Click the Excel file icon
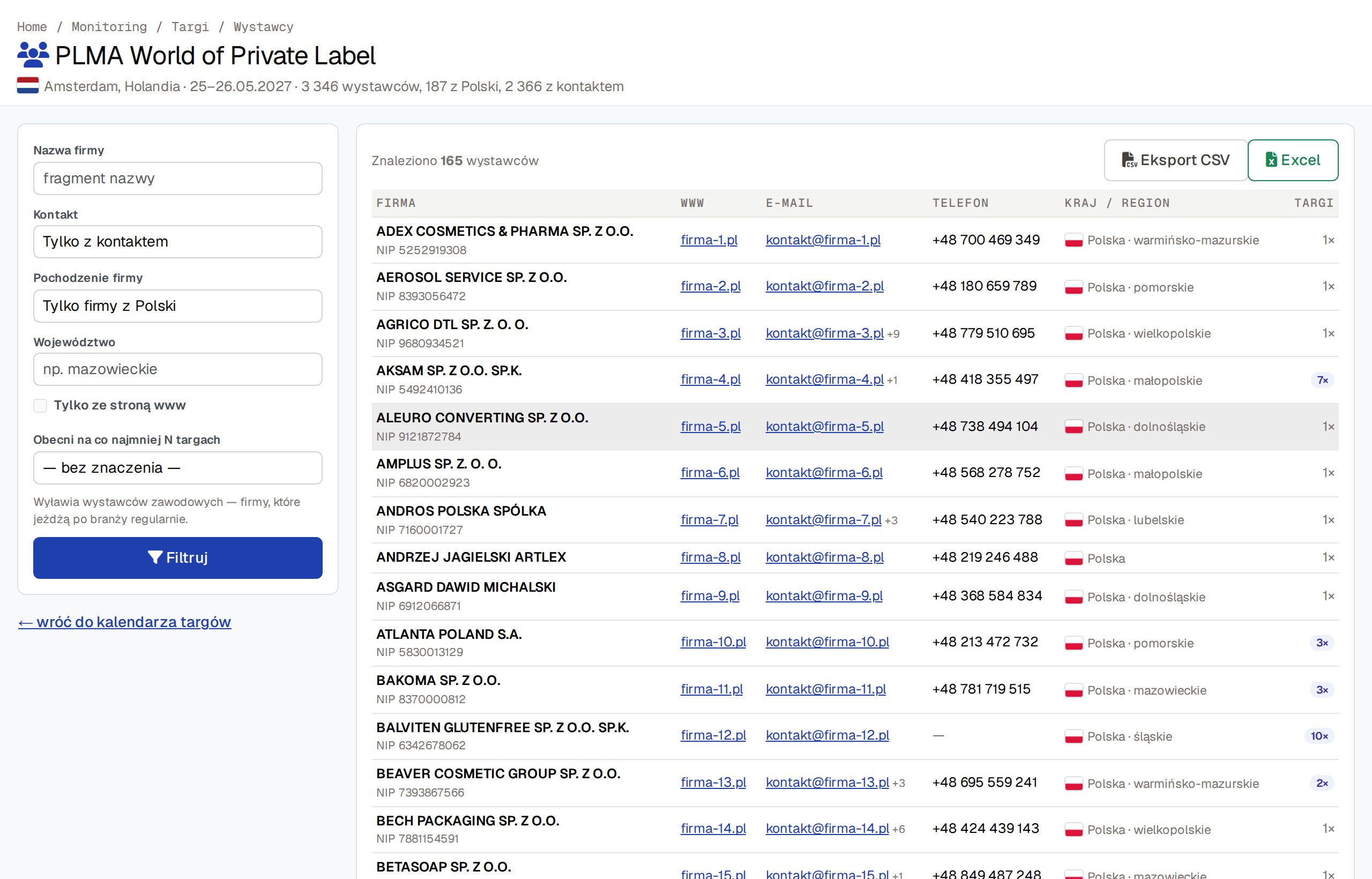 click(1271, 160)
